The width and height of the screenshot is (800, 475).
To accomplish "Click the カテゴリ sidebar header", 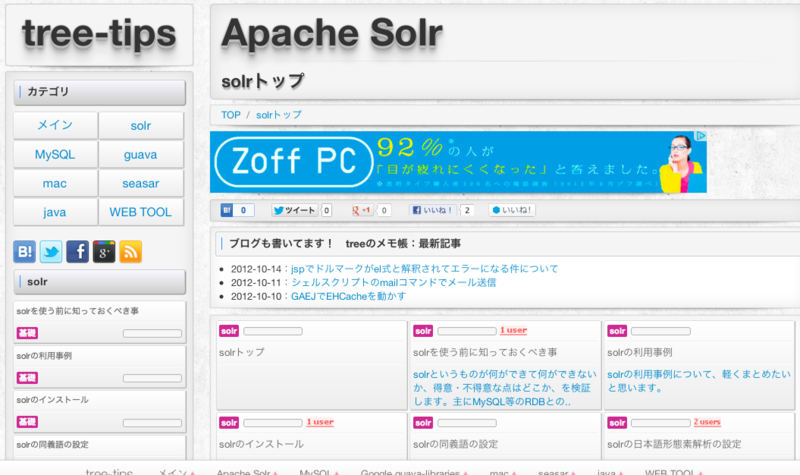I will [99, 92].
